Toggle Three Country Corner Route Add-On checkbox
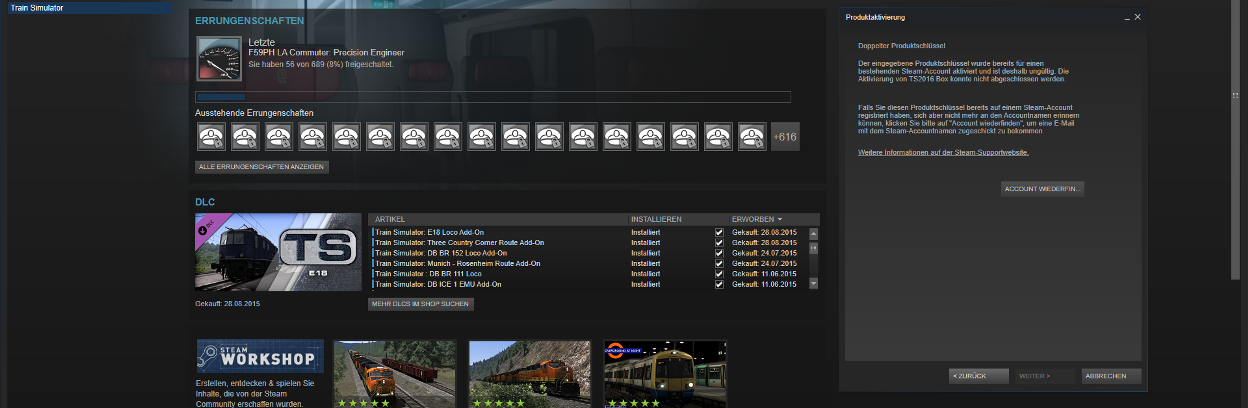The image size is (1248, 408). [x=719, y=242]
